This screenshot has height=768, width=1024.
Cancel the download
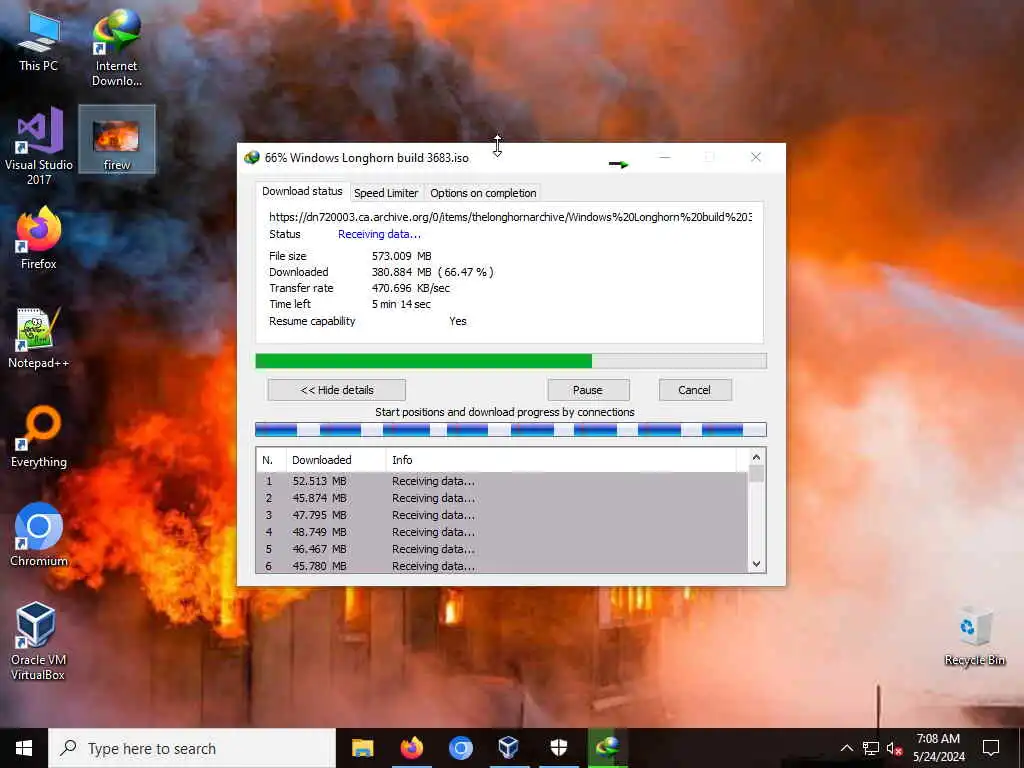click(695, 390)
